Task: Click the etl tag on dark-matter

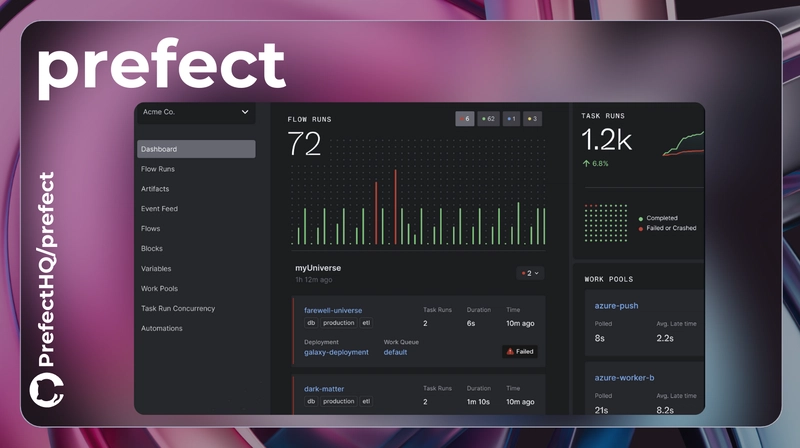Action: coord(366,402)
